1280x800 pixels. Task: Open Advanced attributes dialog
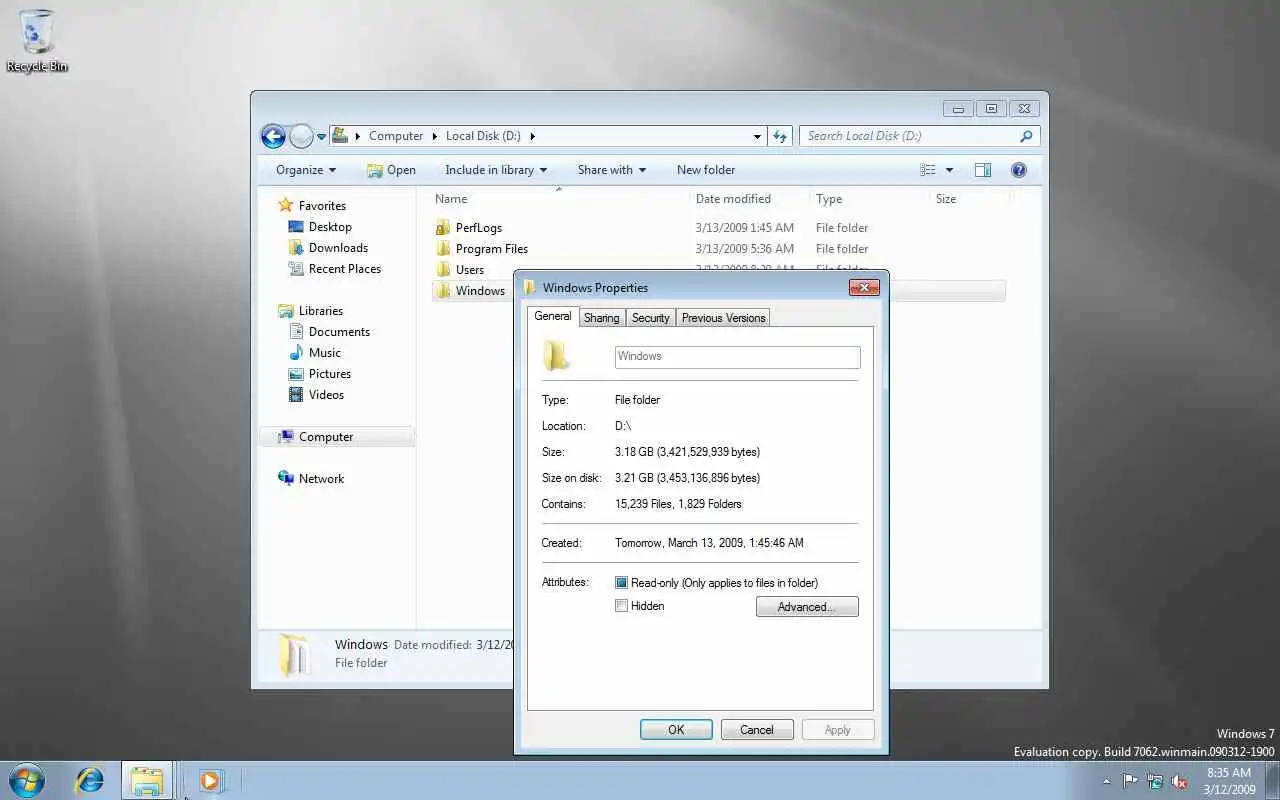click(x=807, y=607)
